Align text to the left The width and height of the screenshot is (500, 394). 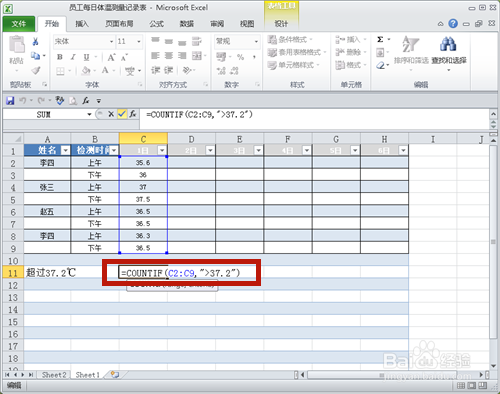155,55
